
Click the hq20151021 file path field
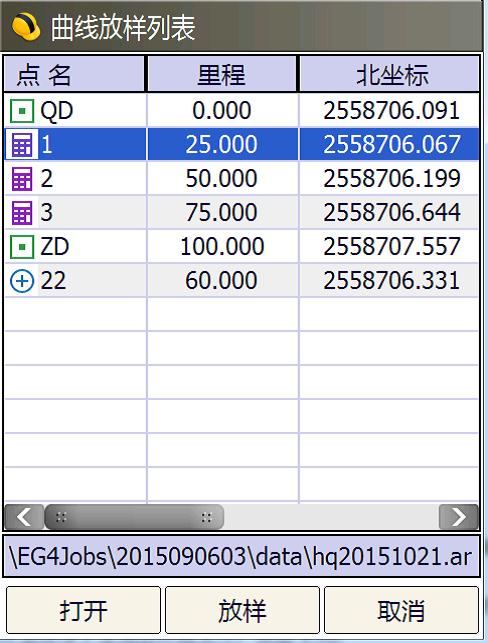[x=241, y=556]
